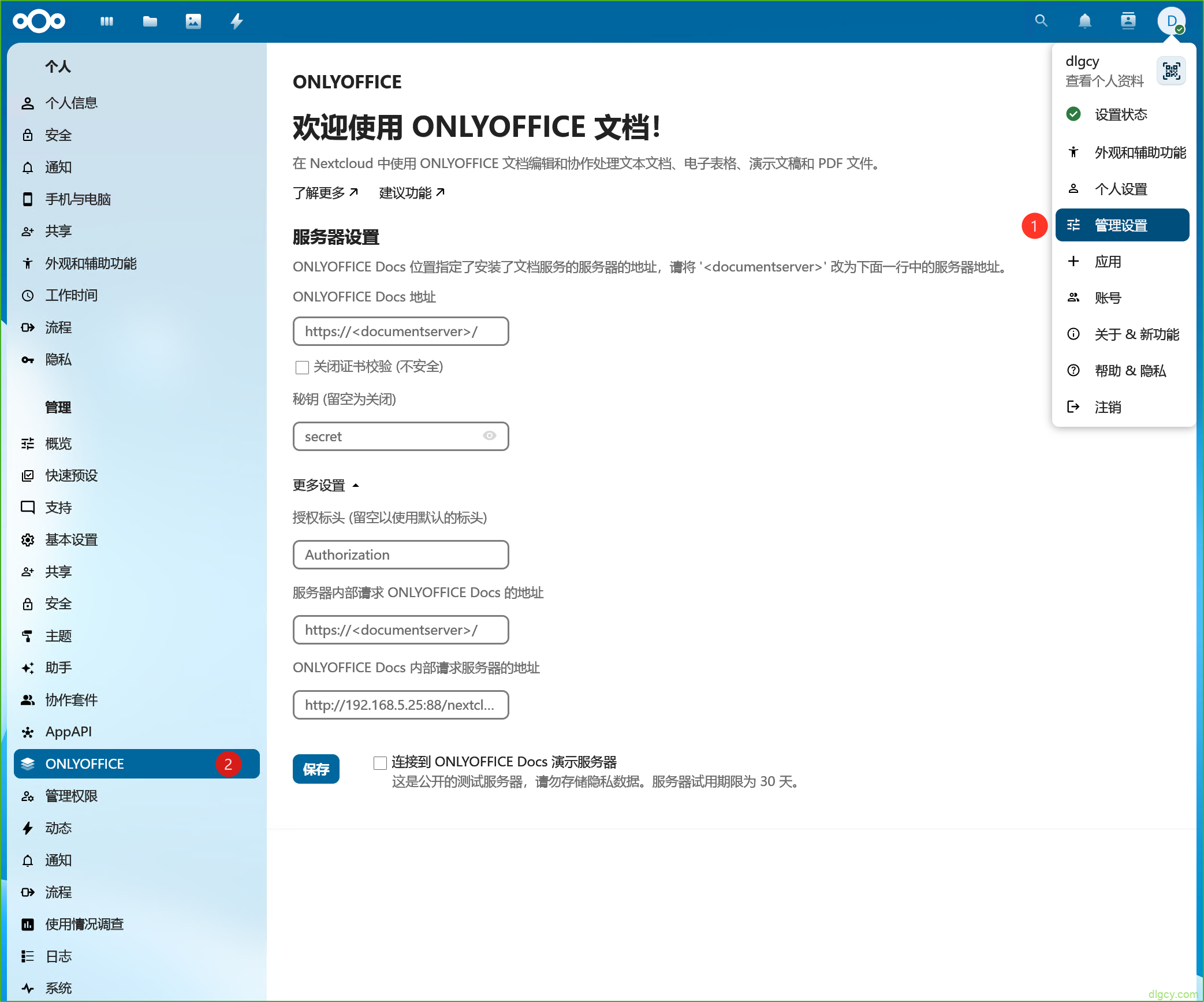Toggle secret visibility eye icon
This screenshot has width=1204, height=1002.
point(490,436)
